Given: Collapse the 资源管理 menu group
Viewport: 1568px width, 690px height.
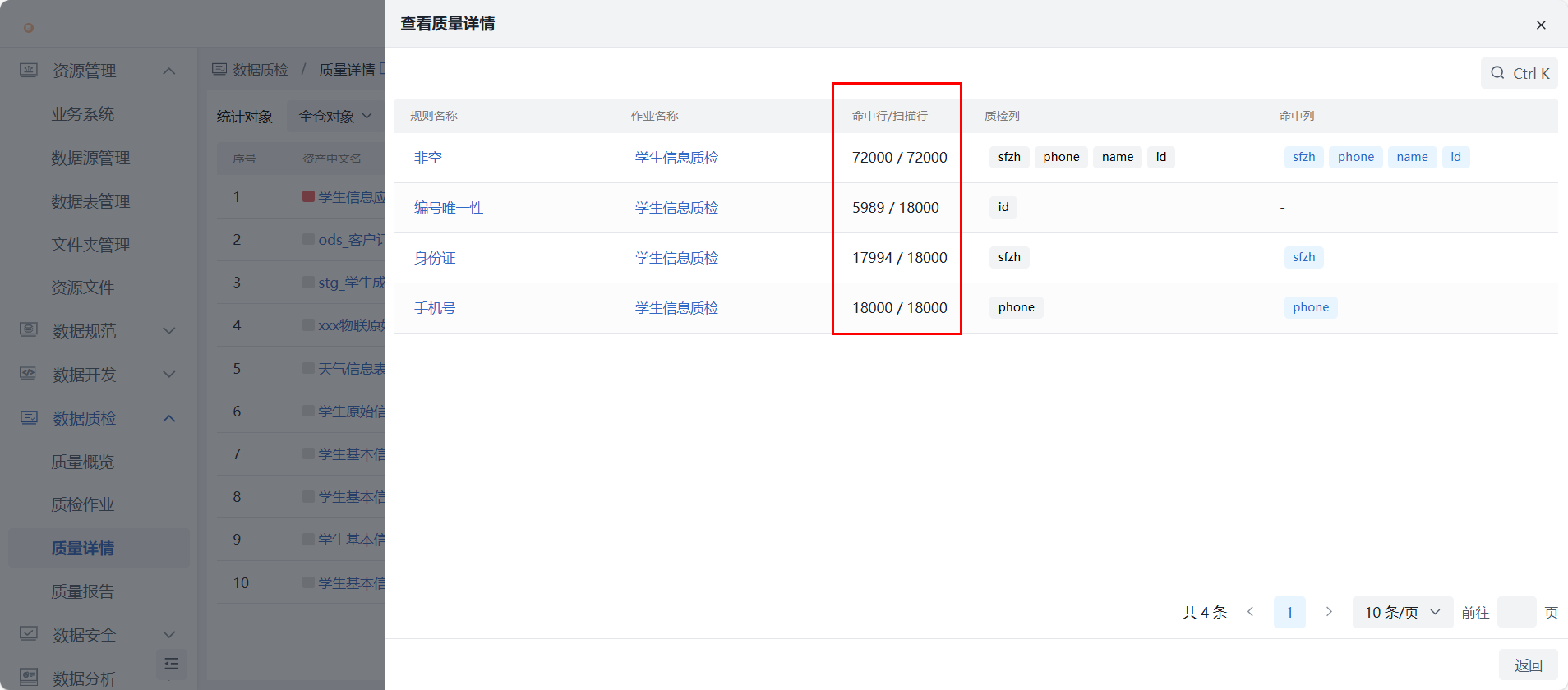Looking at the screenshot, I should tap(169, 71).
